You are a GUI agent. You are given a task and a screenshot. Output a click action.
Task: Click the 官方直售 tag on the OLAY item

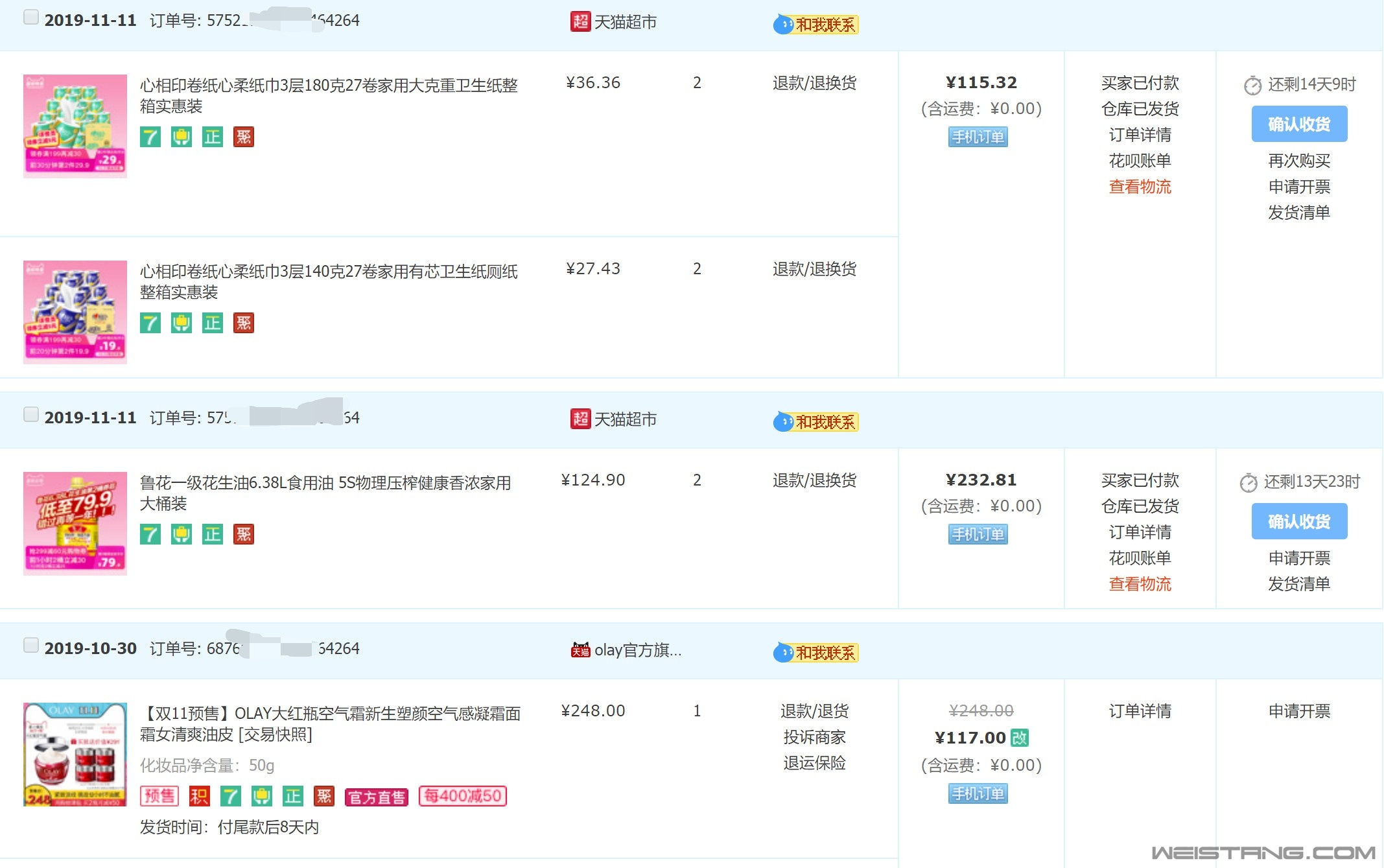(377, 797)
